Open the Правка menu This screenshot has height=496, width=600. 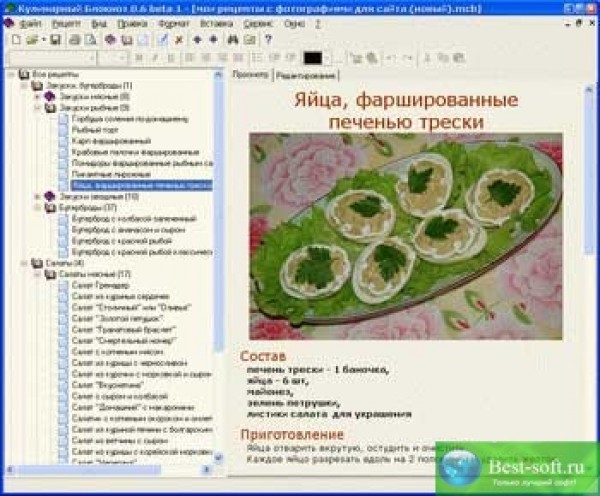[132, 24]
